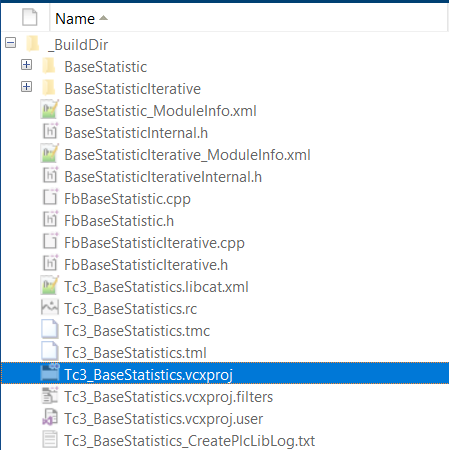Select the file name Tc3_BaseStatistics.tmc
Screen dimensions: 449x450
tap(137, 331)
